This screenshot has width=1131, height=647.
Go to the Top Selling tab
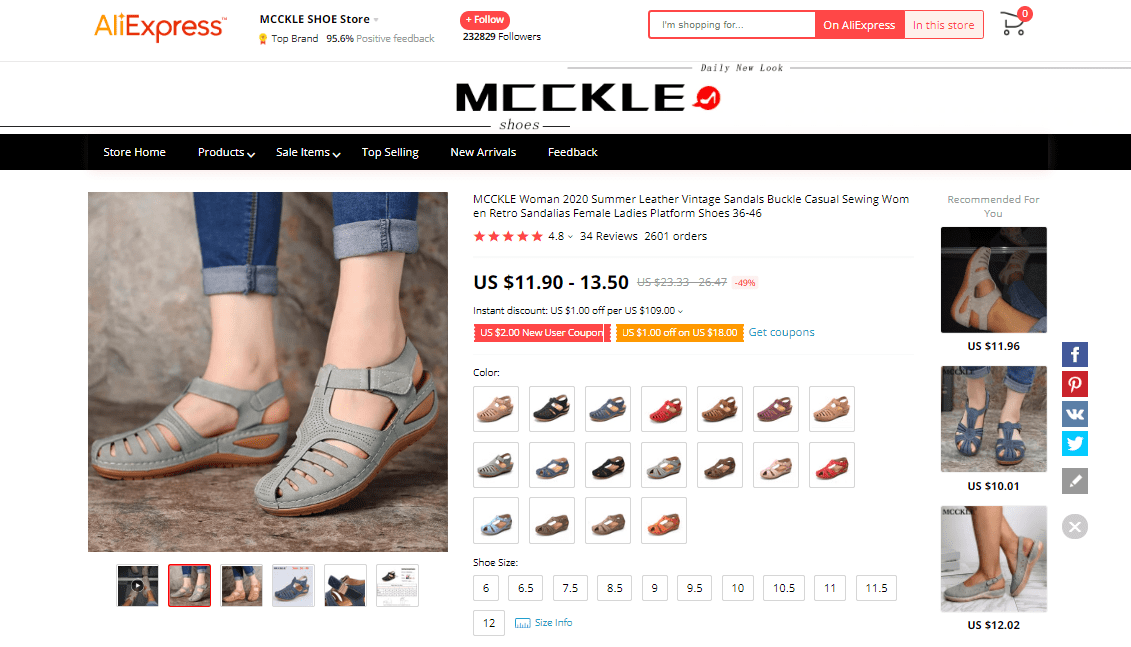click(x=390, y=152)
